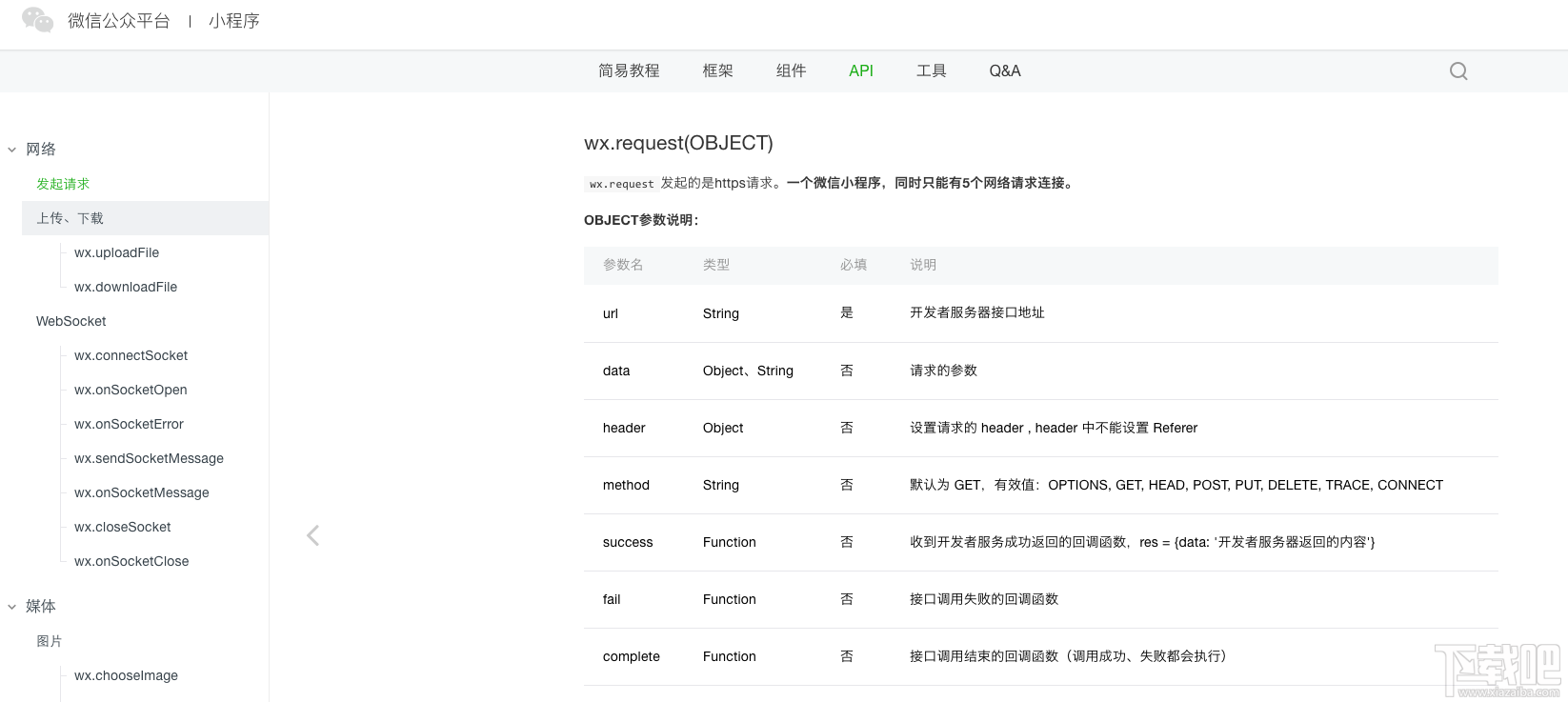Click the fail parameter cell
The width and height of the screenshot is (1568, 702).
[612, 599]
